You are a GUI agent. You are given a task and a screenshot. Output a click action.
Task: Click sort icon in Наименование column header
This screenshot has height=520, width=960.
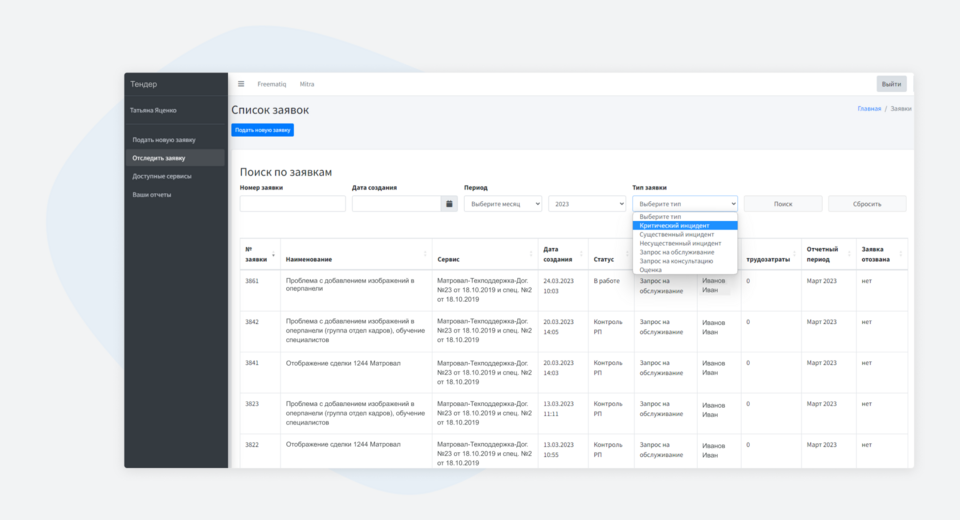(x=426, y=254)
